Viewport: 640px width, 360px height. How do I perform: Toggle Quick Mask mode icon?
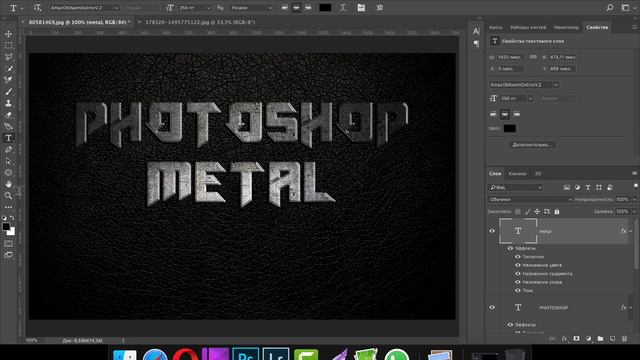tap(9, 244)
